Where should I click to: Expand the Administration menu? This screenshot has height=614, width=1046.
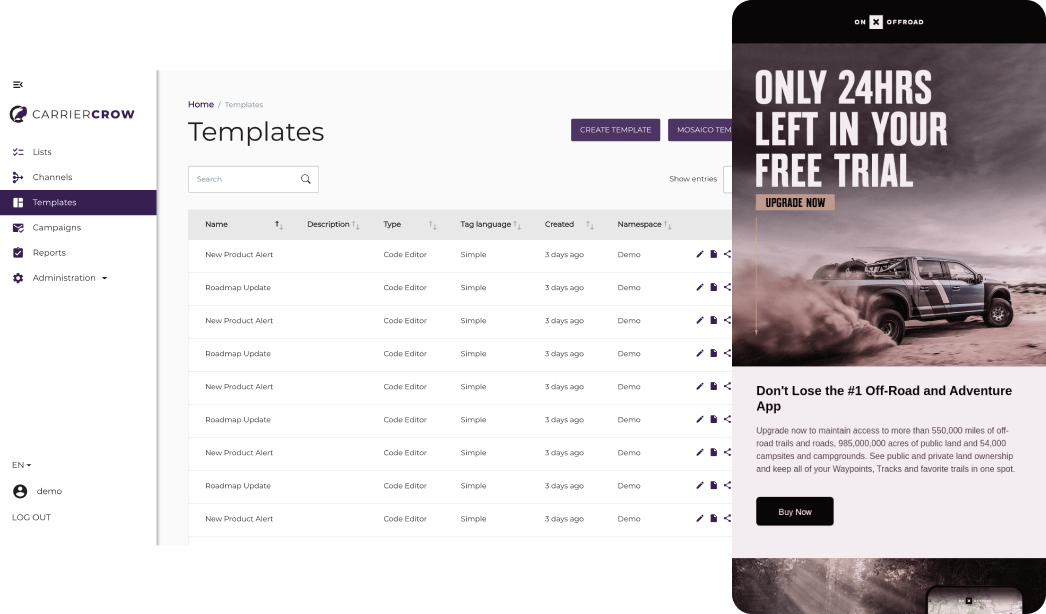tap(68, 278)
